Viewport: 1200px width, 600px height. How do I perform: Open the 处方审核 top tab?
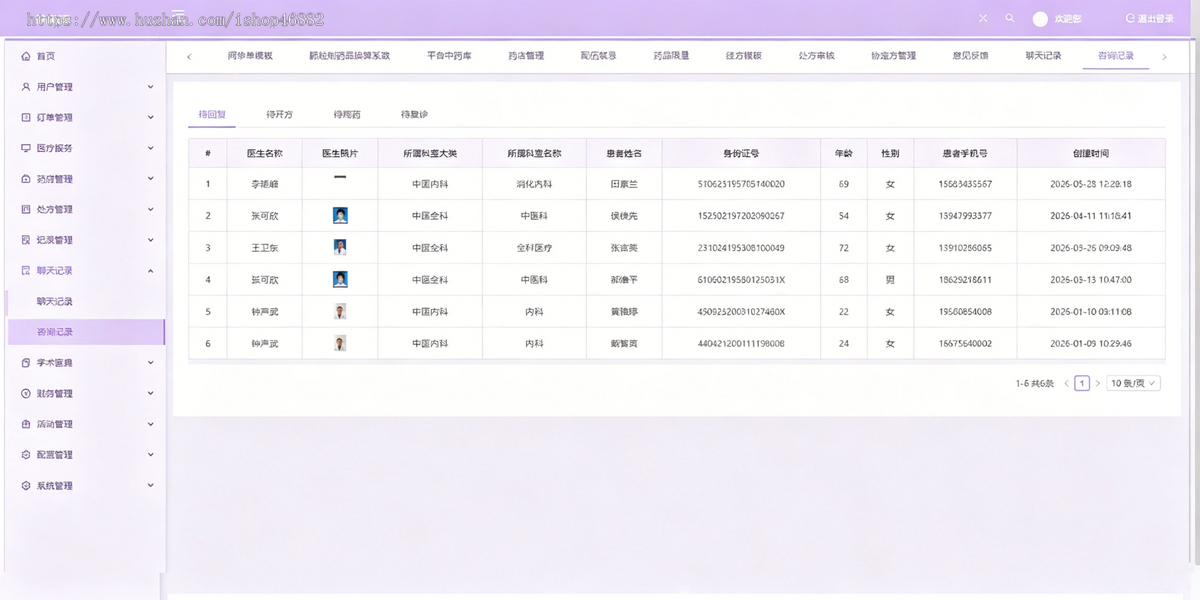click(816, 56)
